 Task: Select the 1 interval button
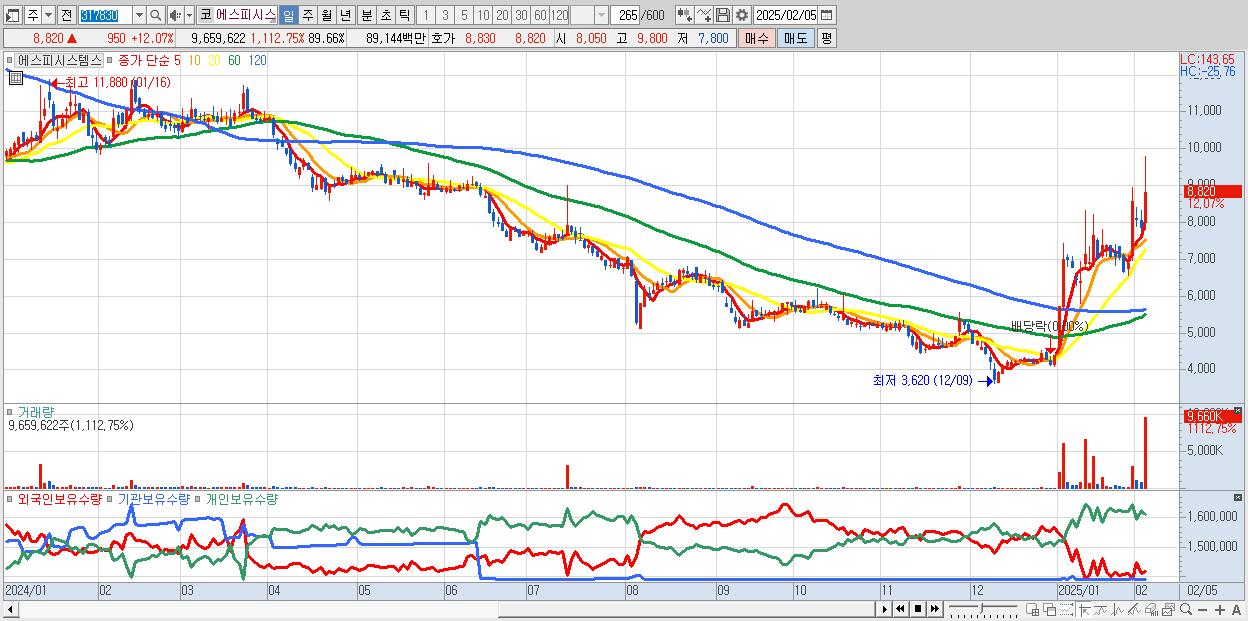click(x=426, y=15)
